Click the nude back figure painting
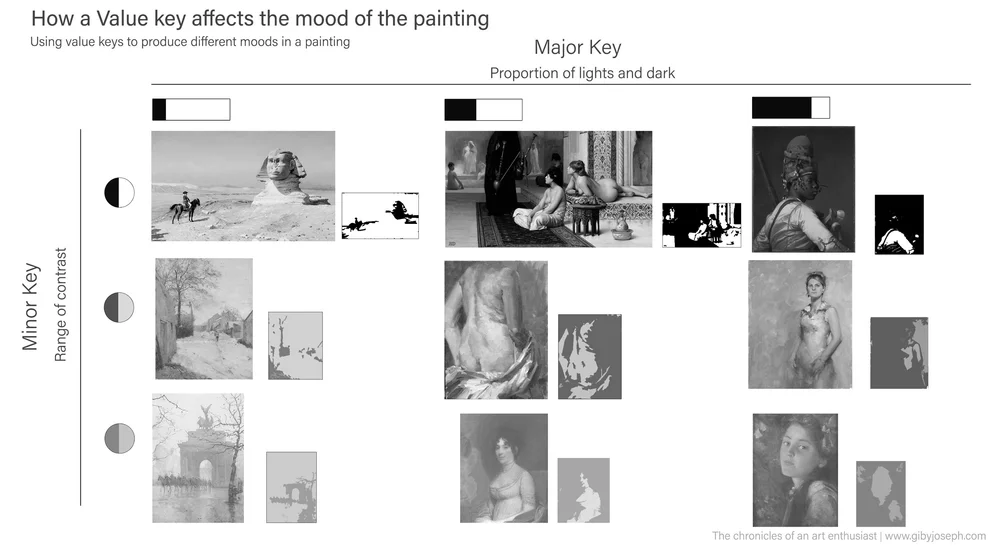The width and height of the screenshot is (1000, 546). point(496,330)
